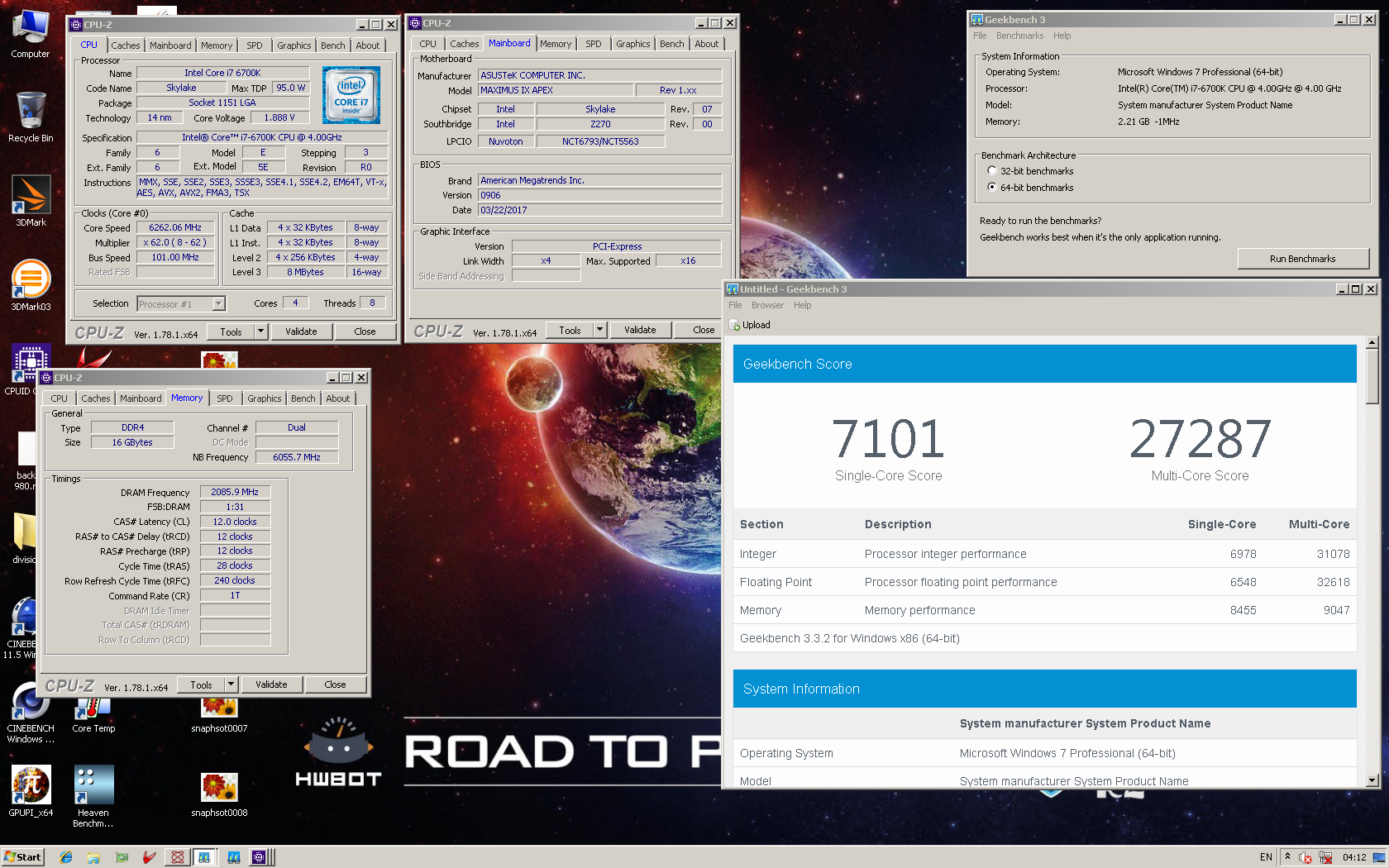This screenshot has height=868, width=1389.
Task: Select the CINEBENCH Windows desktop shortcut
Action: tap(31, 713)
